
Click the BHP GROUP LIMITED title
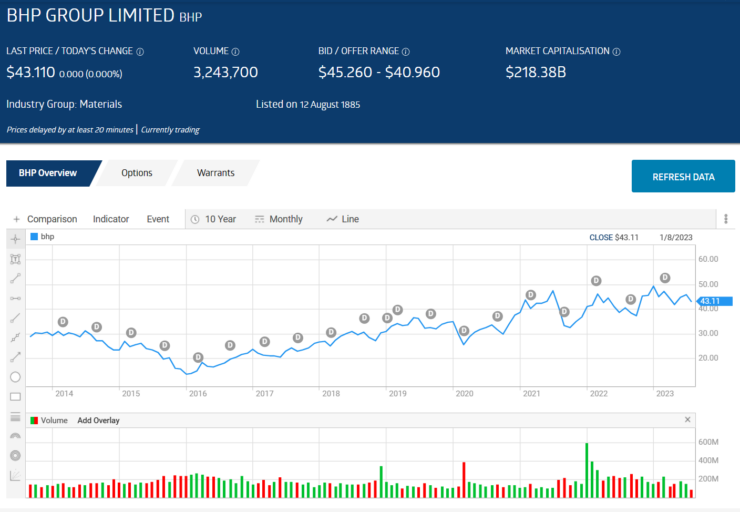click(x=91, y=16)
